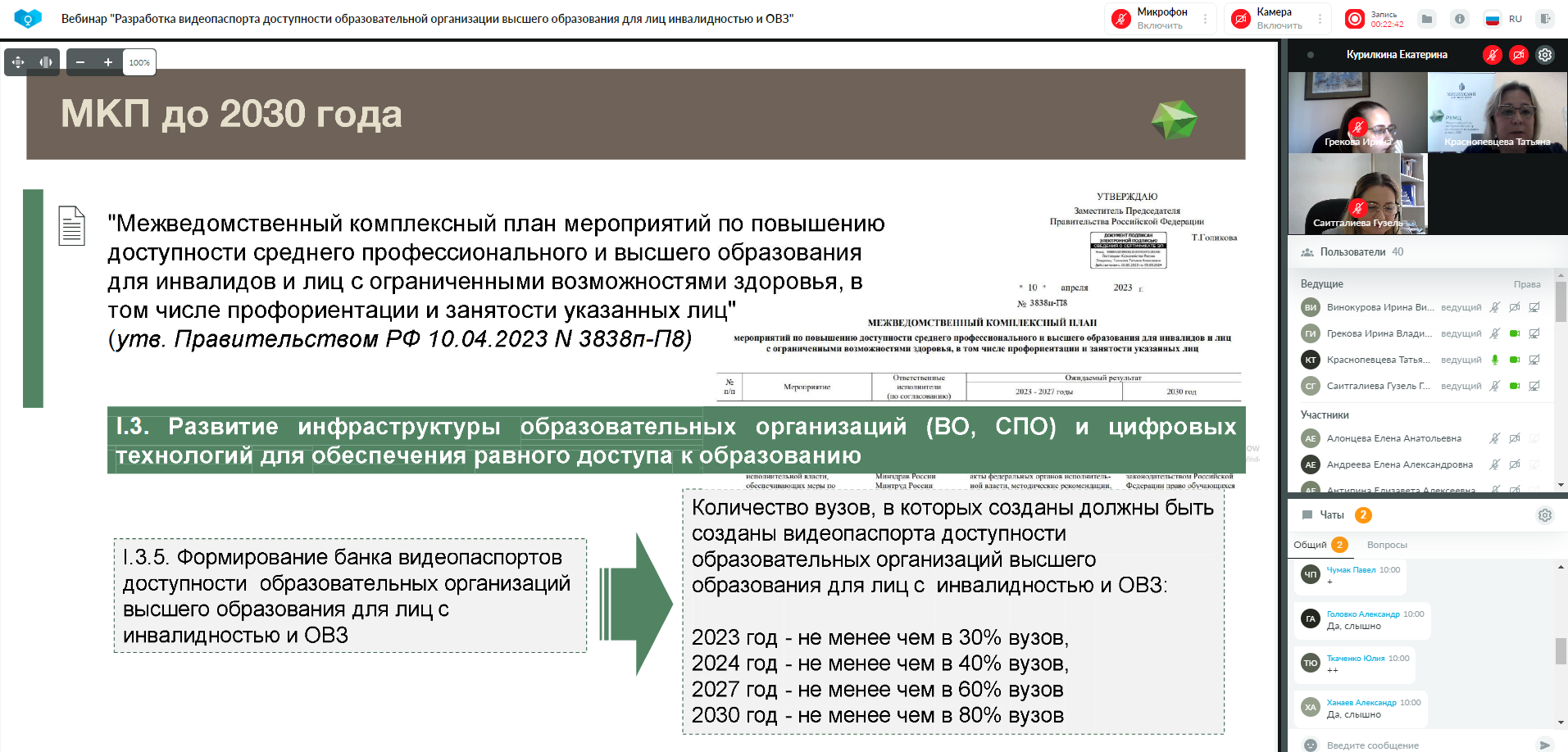Screen dimensions: 1568x752
Task: Click the fit-to-page move icon
Action: pyautogui.click(x=18, y=62)
